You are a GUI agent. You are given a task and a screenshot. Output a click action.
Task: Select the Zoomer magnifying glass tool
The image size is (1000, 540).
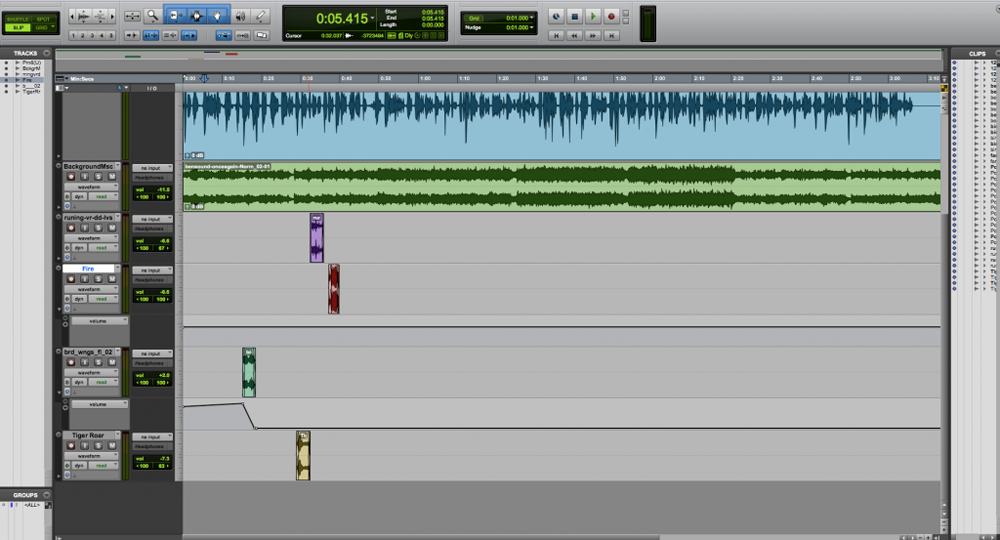click(152, 16)
